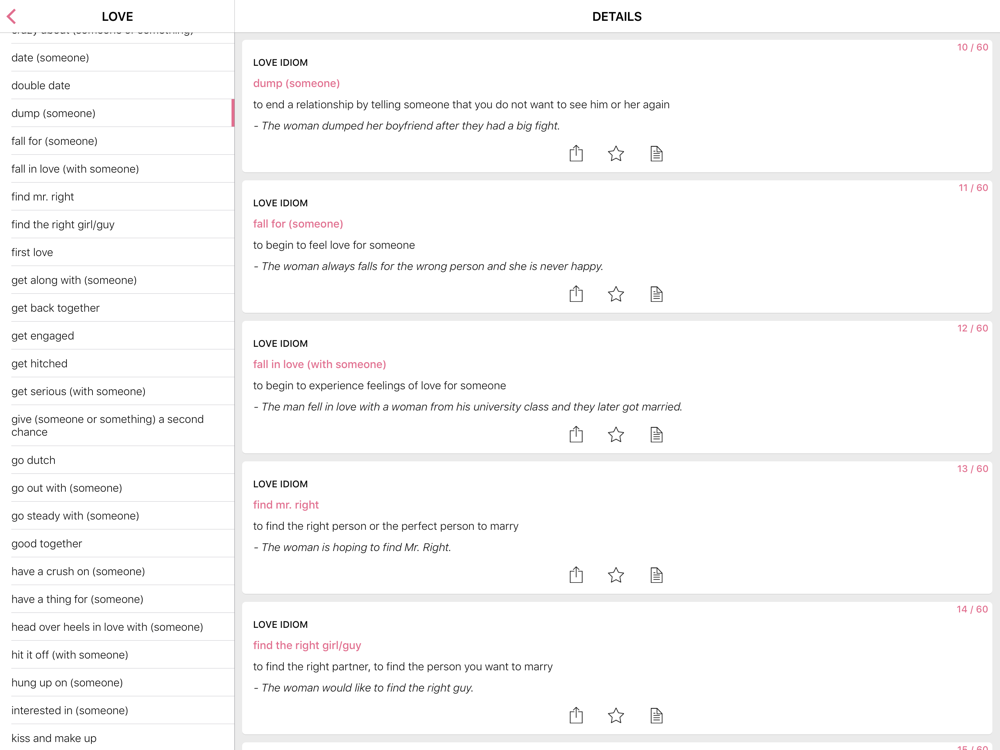Star the 'fall for (someone)' idiom
Viewport: 1000px width, 750px height.
tap(616, 294)
